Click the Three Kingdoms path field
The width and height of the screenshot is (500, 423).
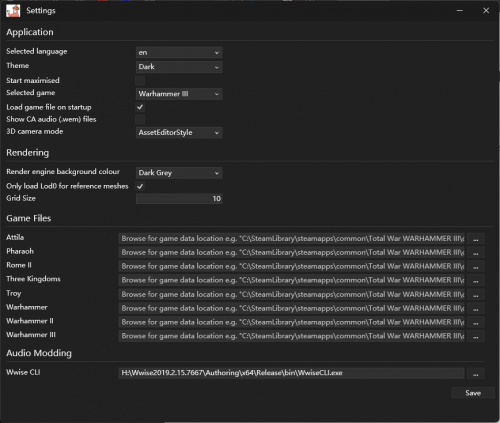pyautogui.click(x=291, y=280)
